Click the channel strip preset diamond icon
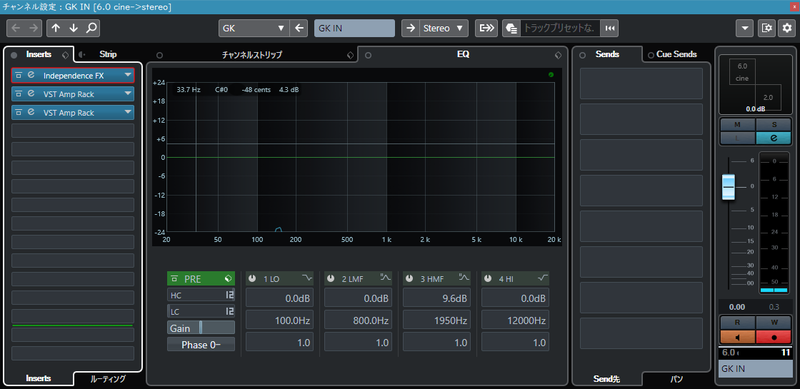The width and height of the screenshot is (800, 389). point(350,55)
